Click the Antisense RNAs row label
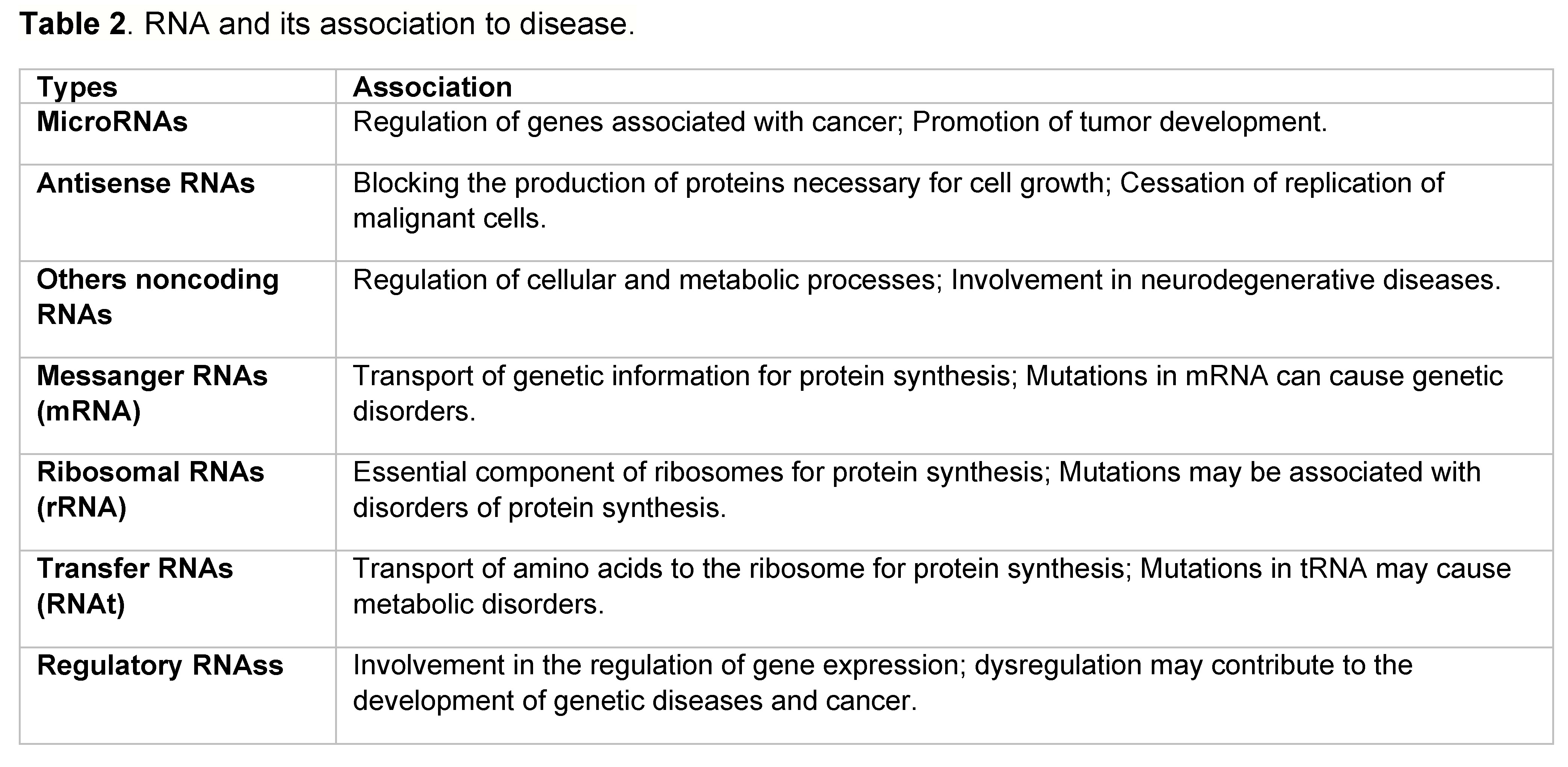1568x767 pixels. 145,183
